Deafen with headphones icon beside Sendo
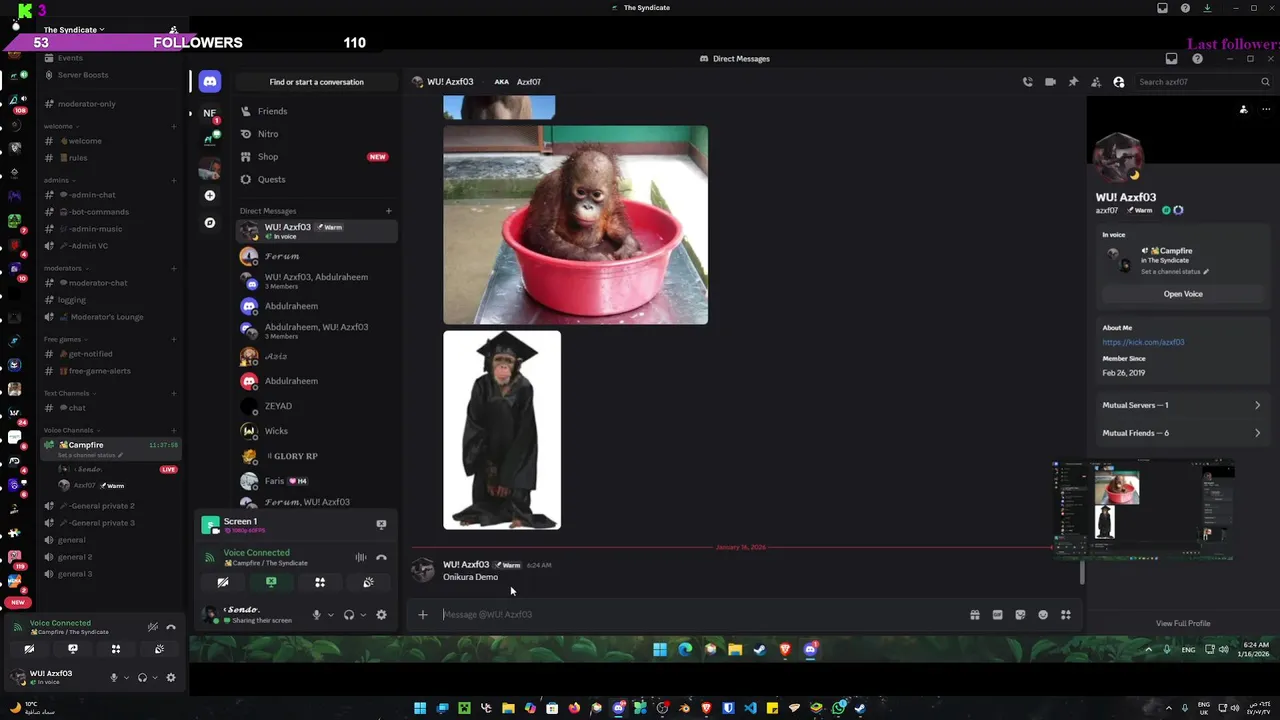 [x=349, y=615]
